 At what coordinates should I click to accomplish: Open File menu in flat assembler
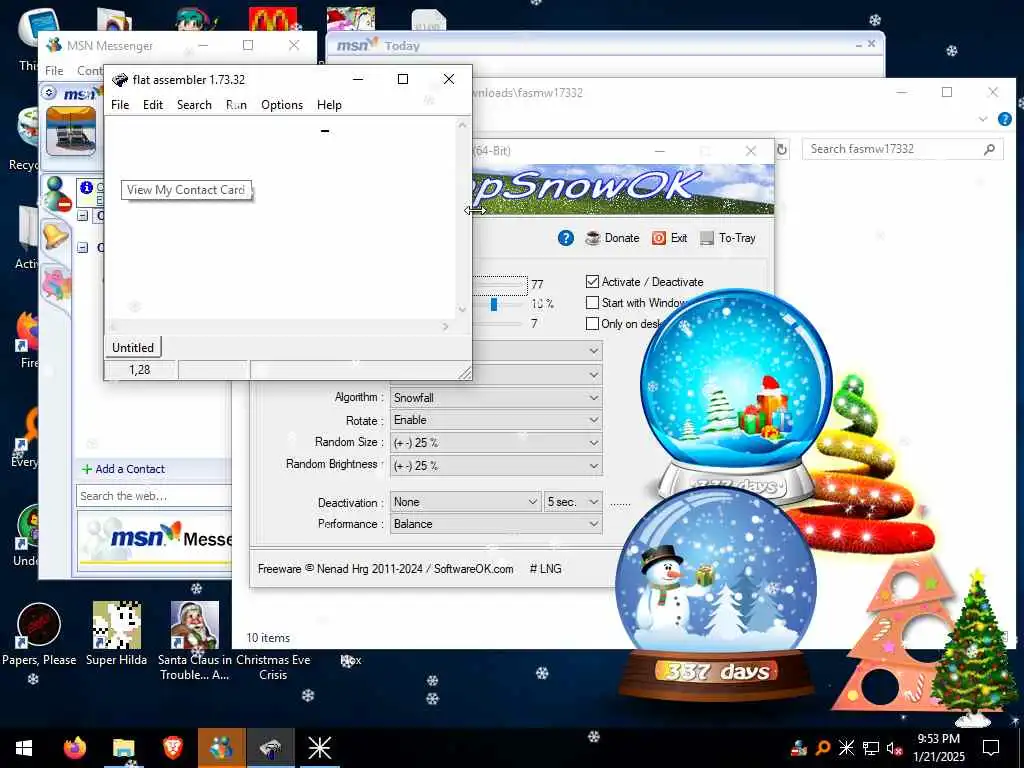coord(120,104)
